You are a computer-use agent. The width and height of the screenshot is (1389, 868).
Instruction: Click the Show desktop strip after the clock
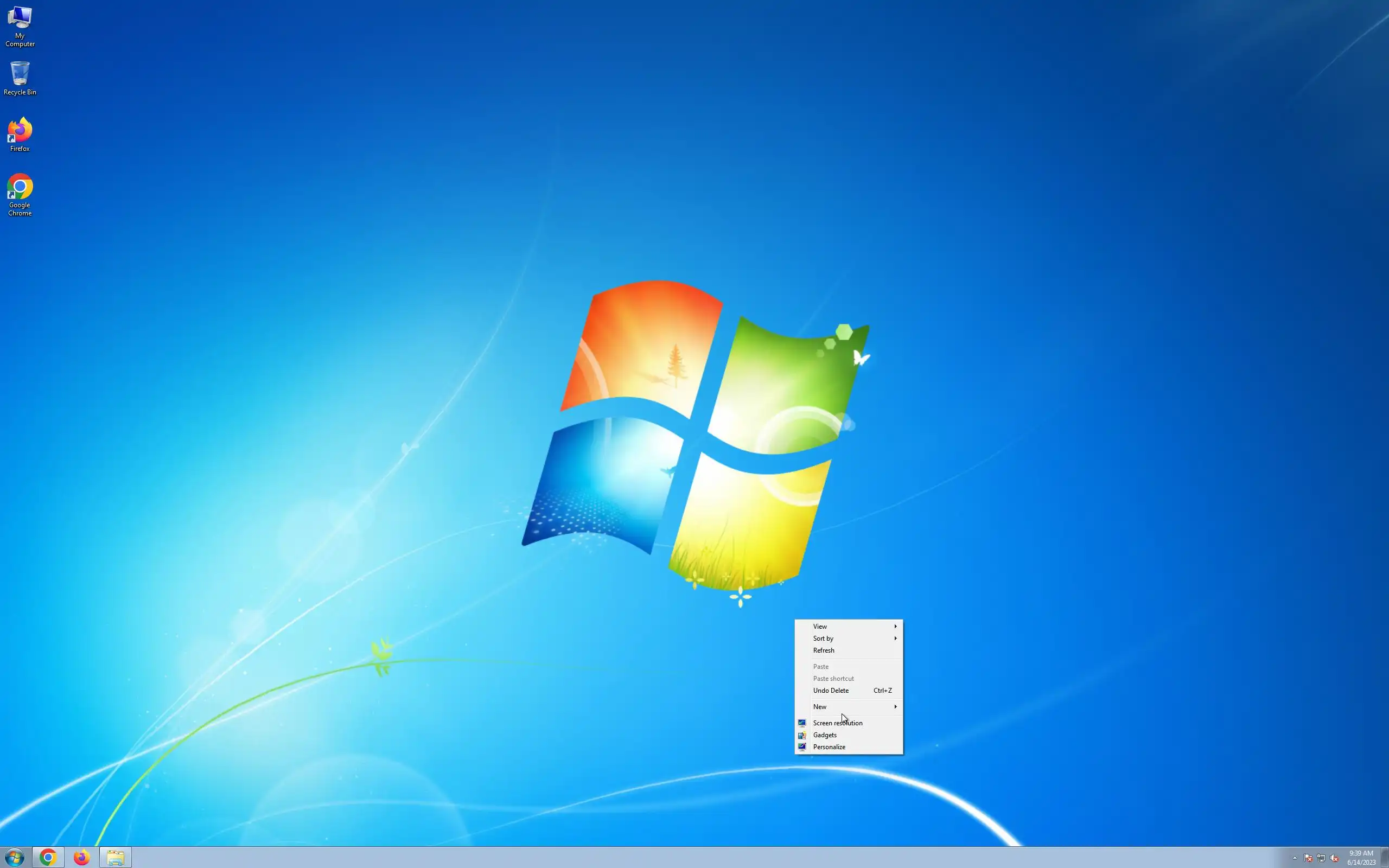click(1385, 858)
